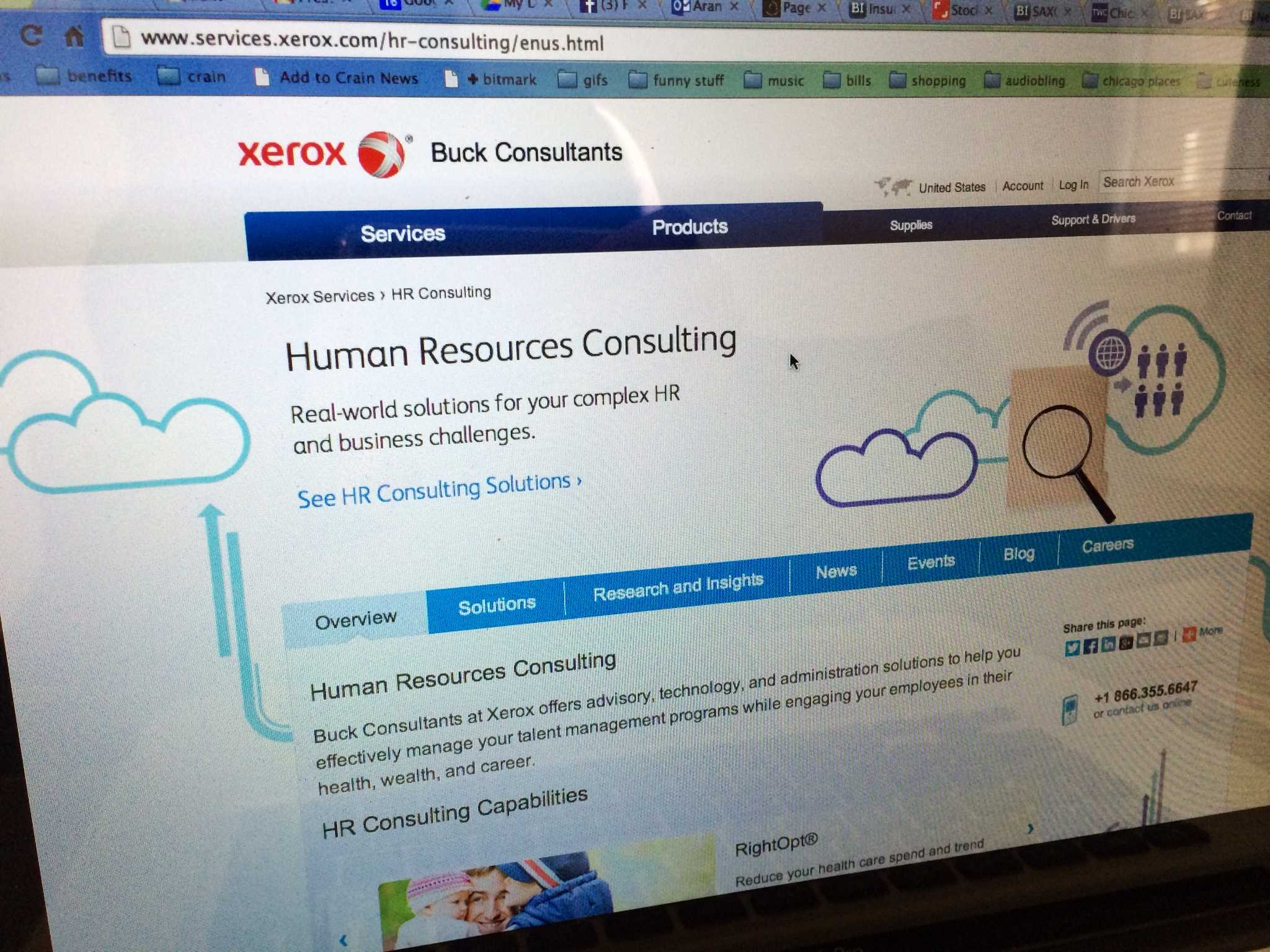Open the benefits bookmark folder
This screenshot has width=1270, height=952.
[84, 76]
